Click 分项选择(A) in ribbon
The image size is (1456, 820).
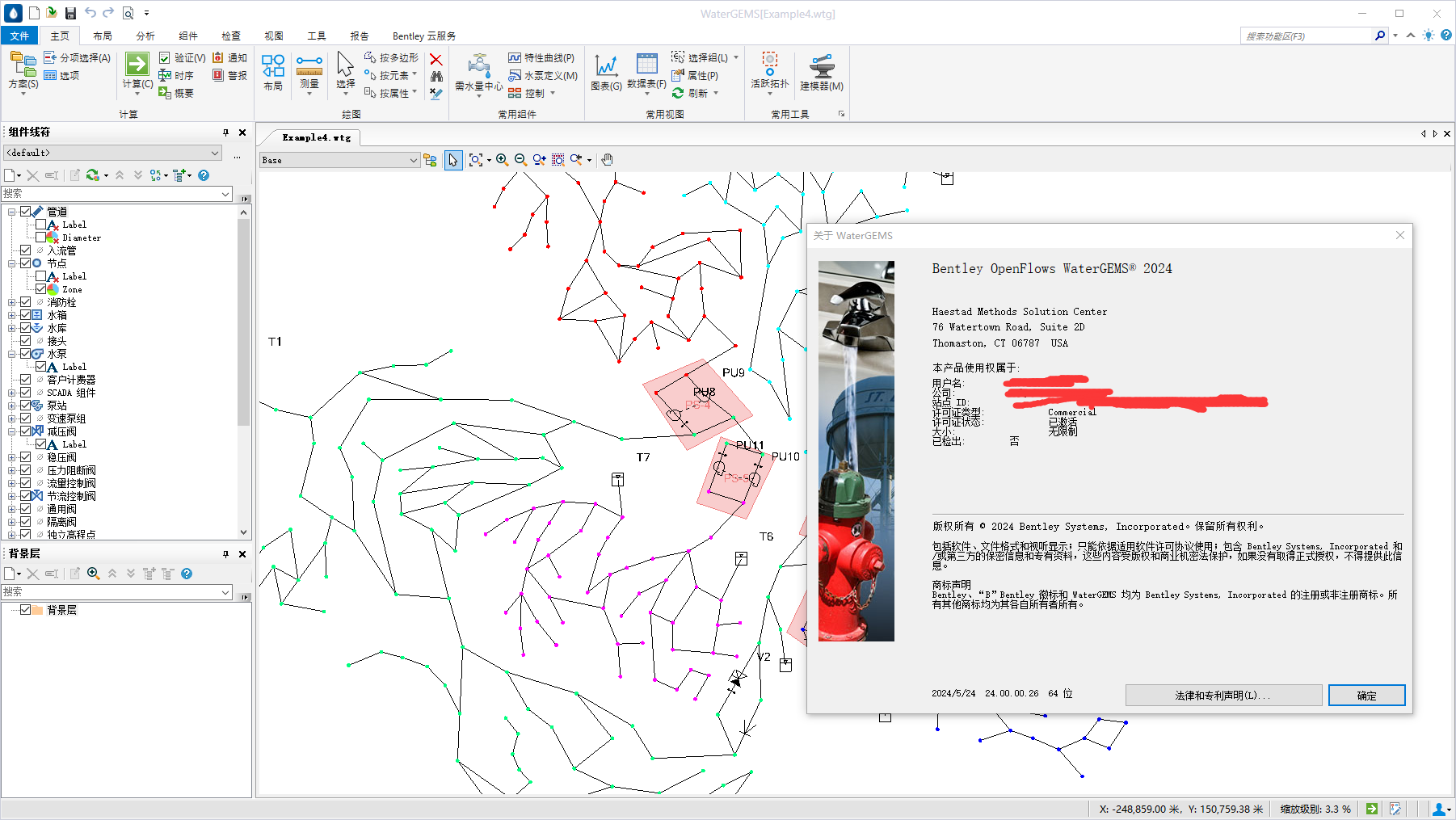tap(78, 58)
